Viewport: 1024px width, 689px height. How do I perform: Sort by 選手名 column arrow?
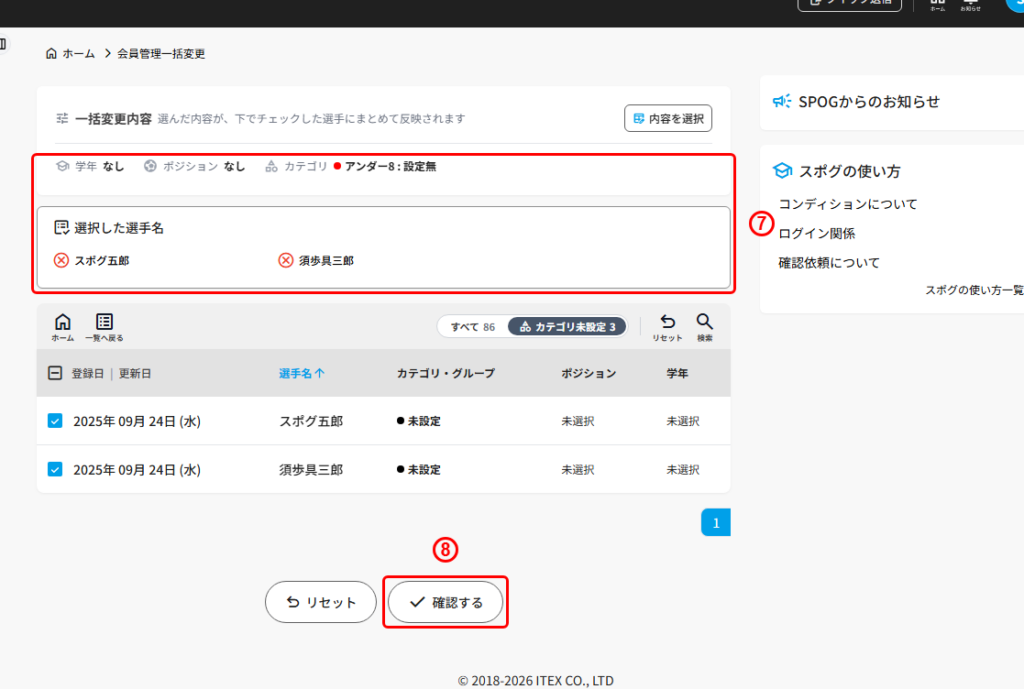pos(319,374)
